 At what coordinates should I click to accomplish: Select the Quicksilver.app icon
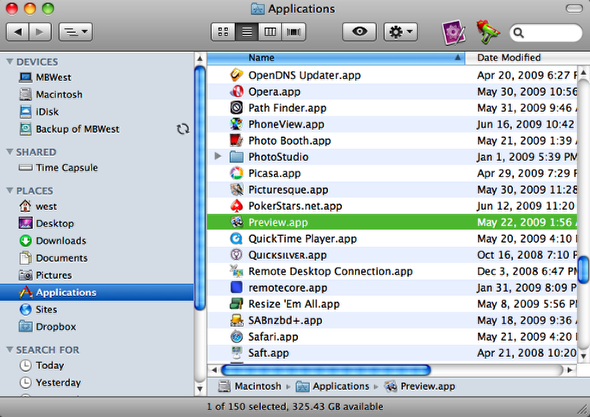click(x=236, y=255)
